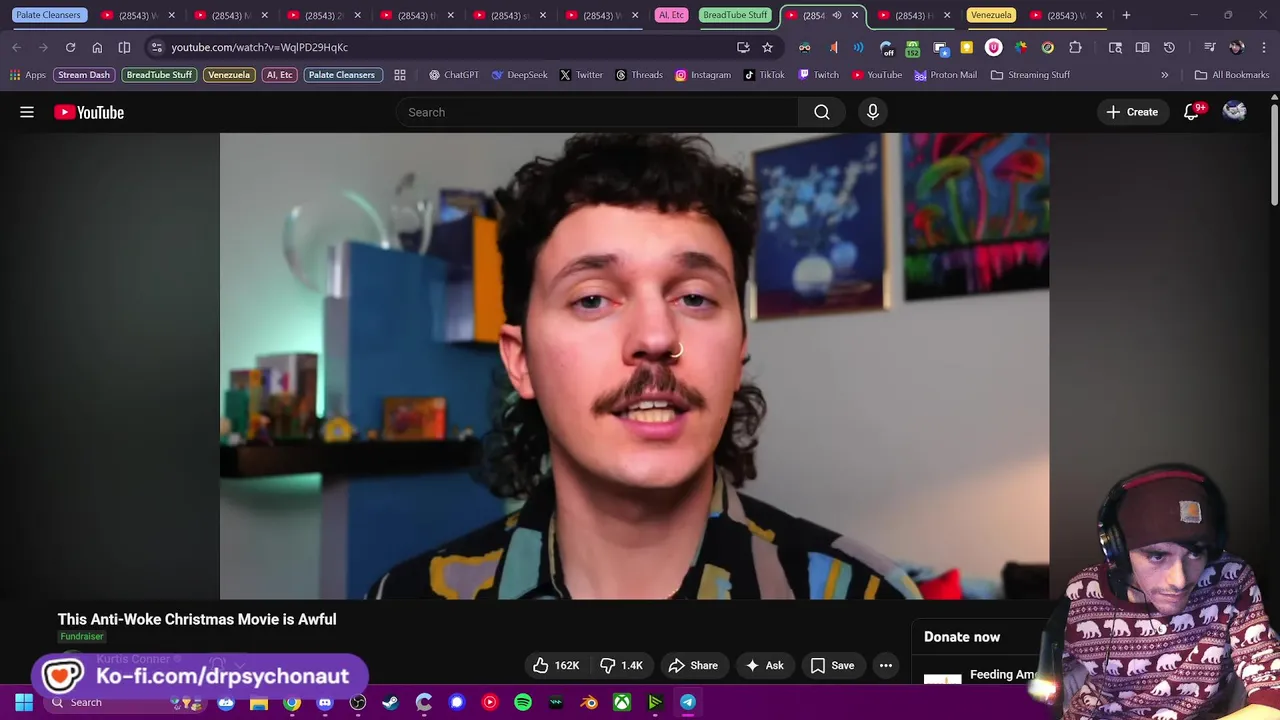Click the address bar URL
Screen dimensions: 1280x720
click(259, 47)
